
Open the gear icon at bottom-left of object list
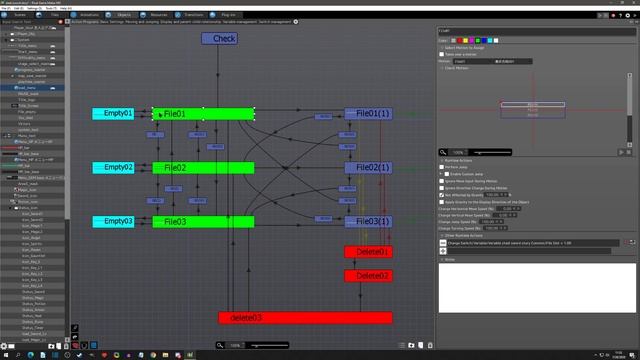[x=4, y=346]
